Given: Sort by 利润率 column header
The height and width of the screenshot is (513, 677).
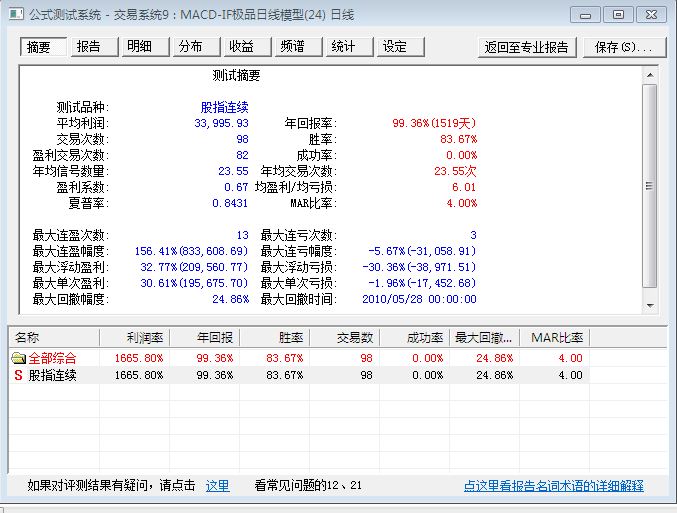Looking at the screenshot, I should click(x=134, y=337).
